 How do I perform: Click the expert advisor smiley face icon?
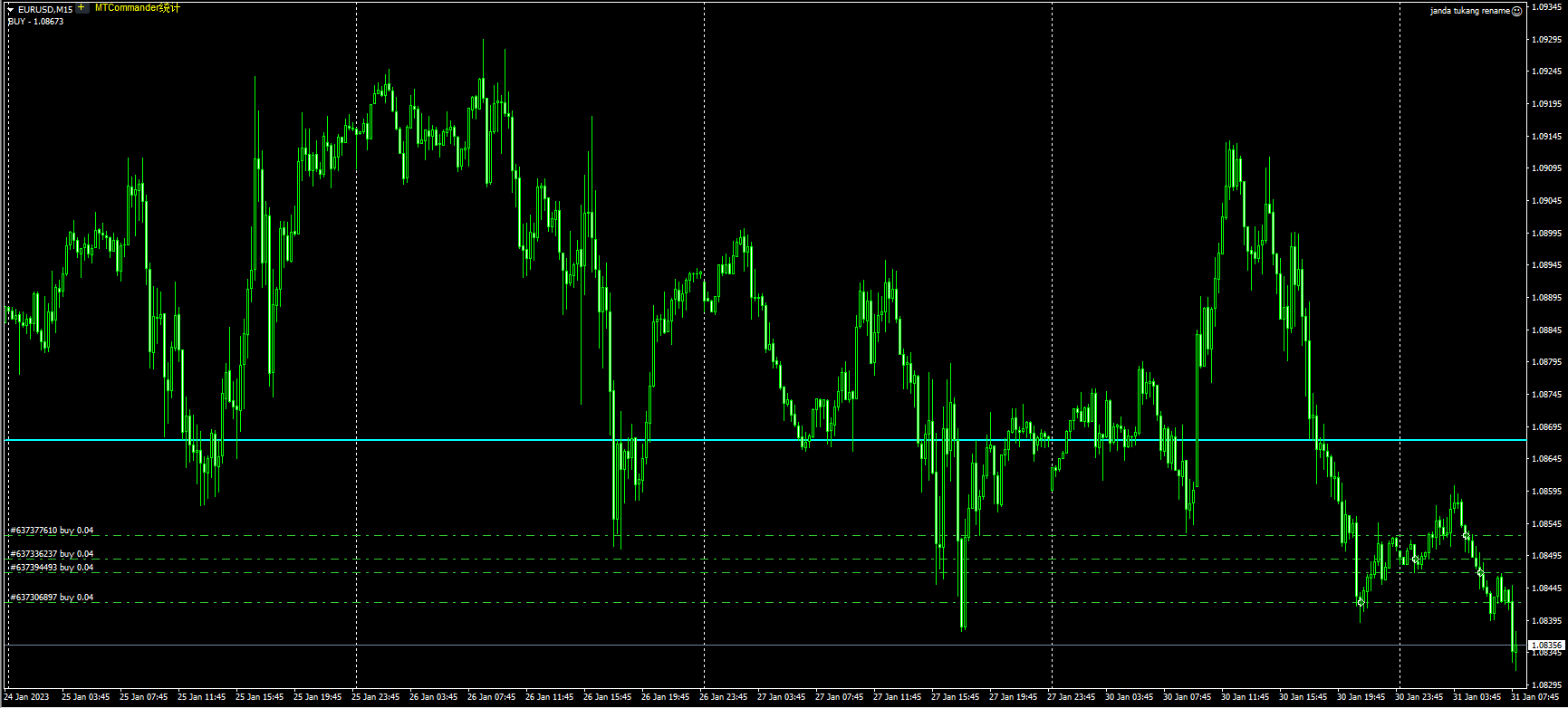point(1517,11)
